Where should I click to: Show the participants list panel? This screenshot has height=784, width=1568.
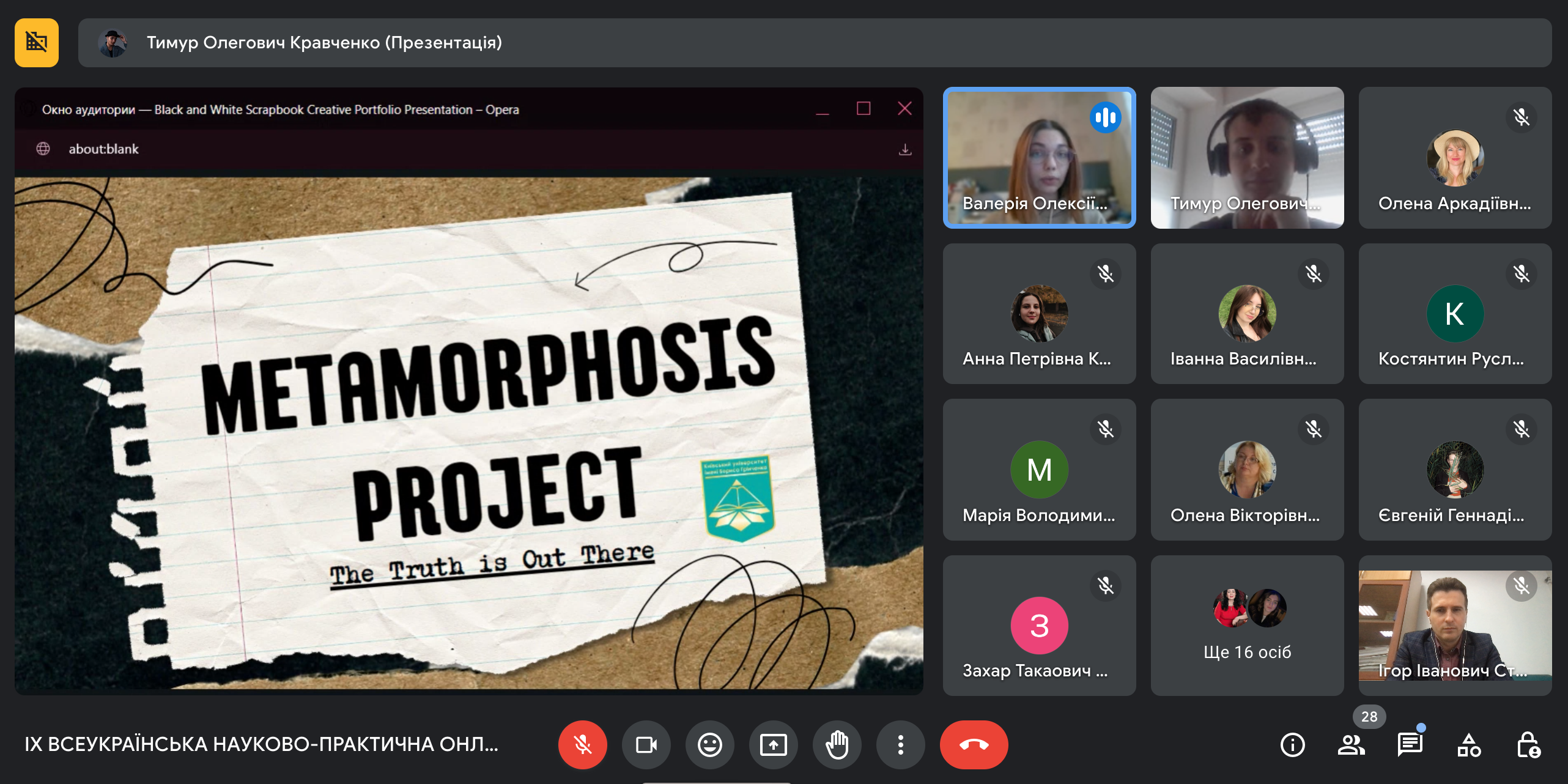click(x=1351, y=744)
